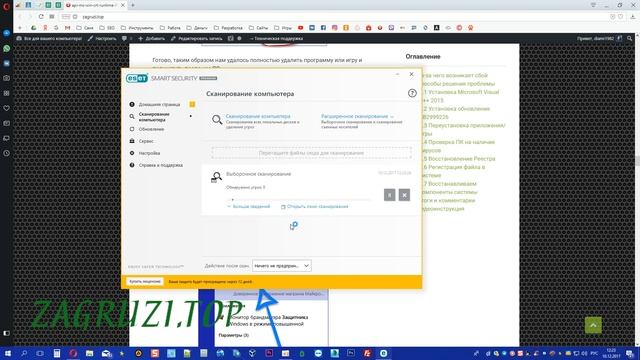The width and height of the screenshot is (640, 360).
Task: Open bookmarks heart in Opera sidebar
Action: (x=7, y=108)
